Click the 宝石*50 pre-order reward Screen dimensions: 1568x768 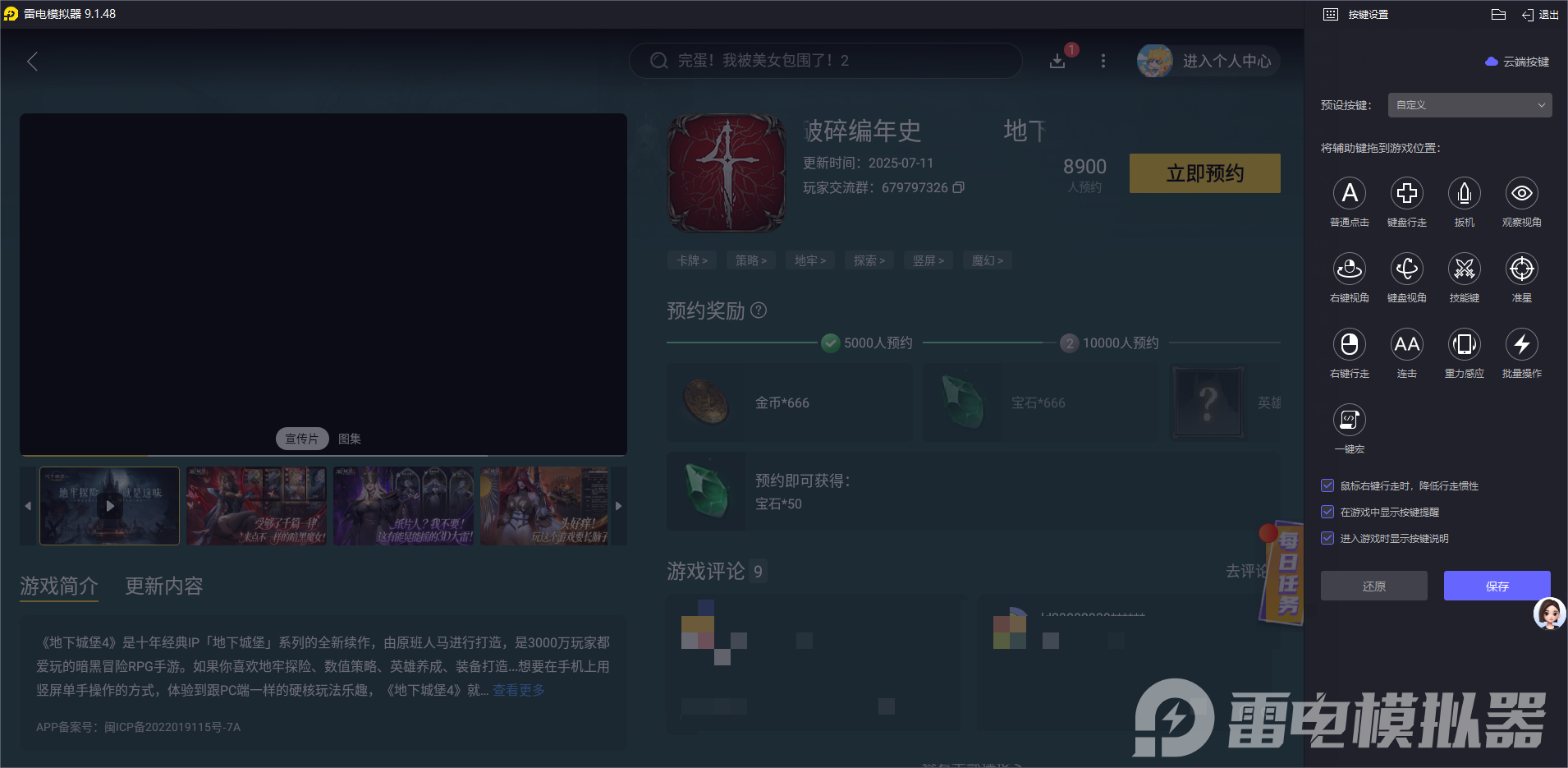974,491
